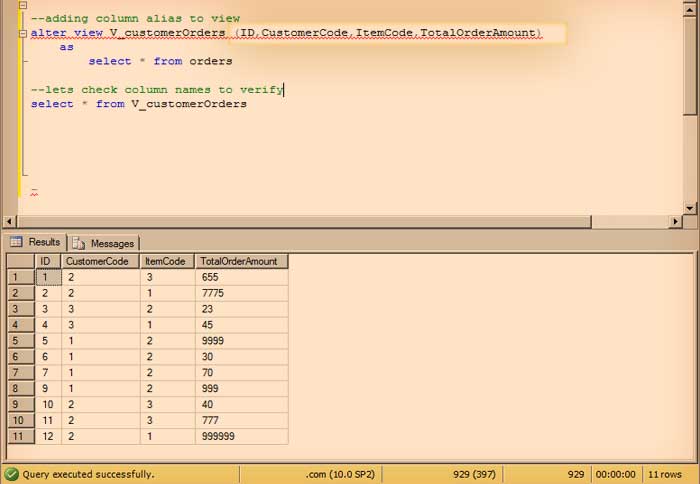Select all cells via grid corner header

click(21, 261)
